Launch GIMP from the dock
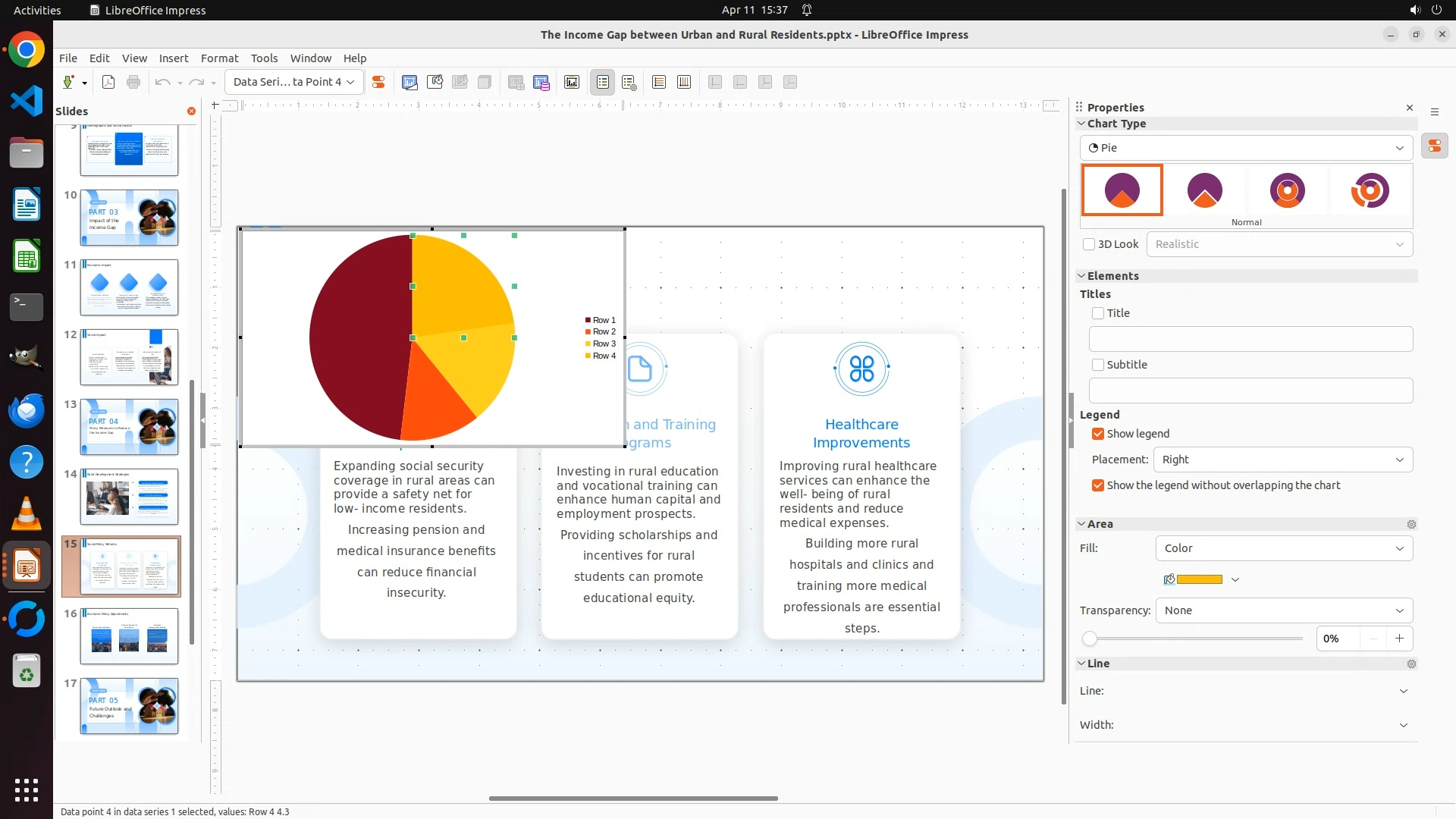This screenshot has height=819, width=1456. [x=27, y=357]
